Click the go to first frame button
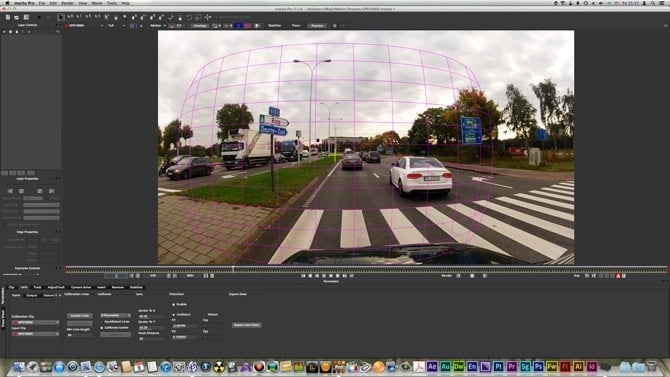 point(303,276)
